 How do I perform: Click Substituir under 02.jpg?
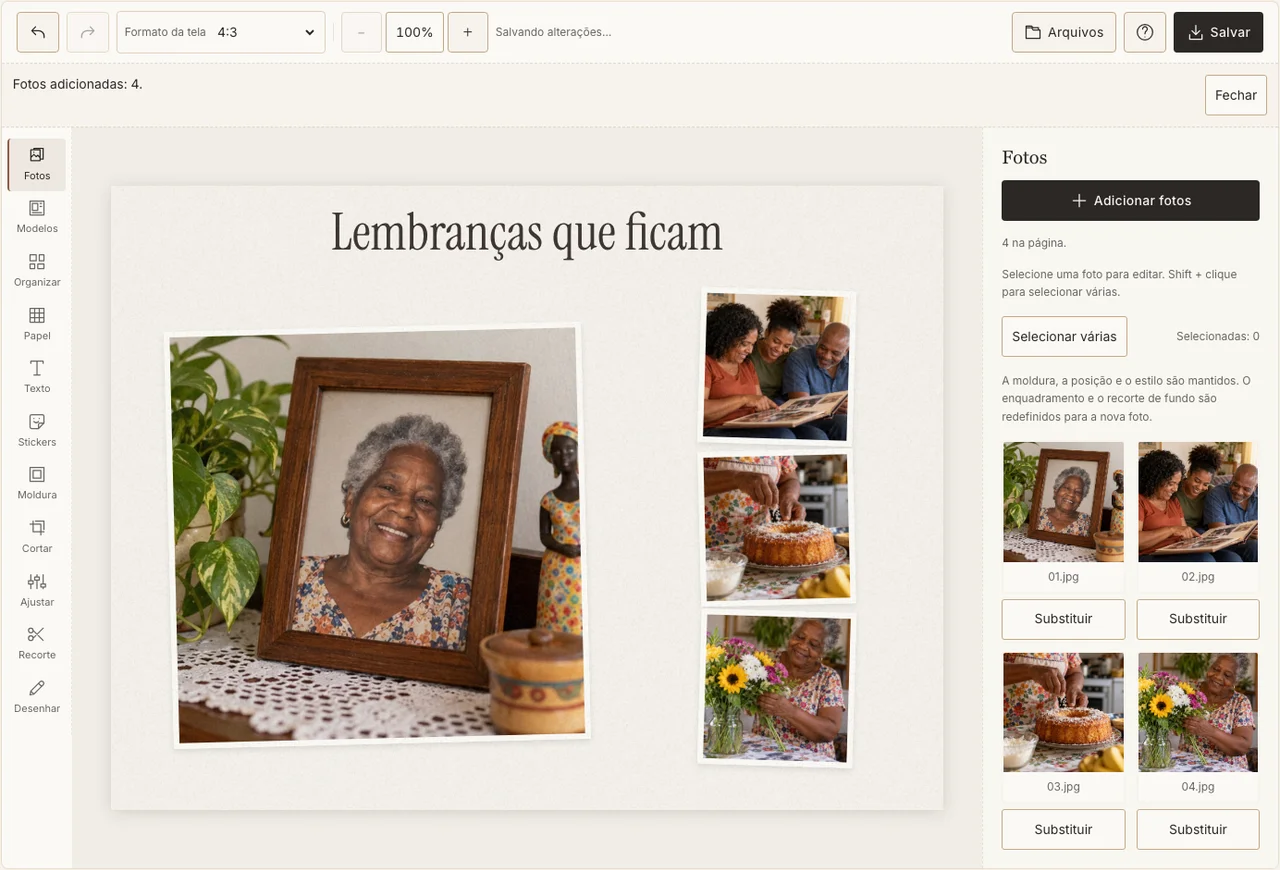point(1198,619)
